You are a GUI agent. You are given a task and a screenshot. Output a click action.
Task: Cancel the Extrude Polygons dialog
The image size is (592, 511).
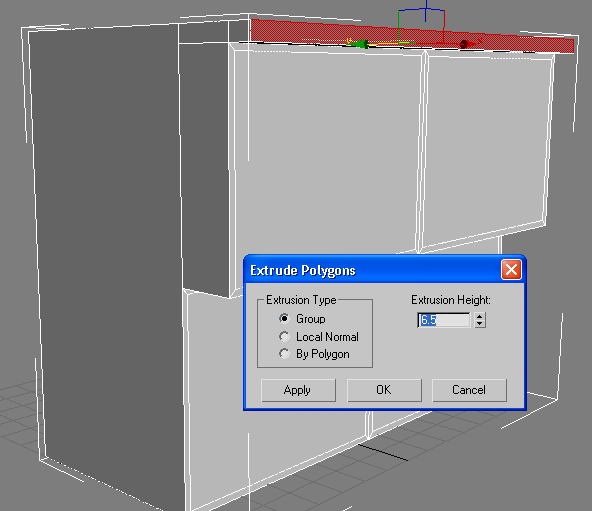click(469, 390)
